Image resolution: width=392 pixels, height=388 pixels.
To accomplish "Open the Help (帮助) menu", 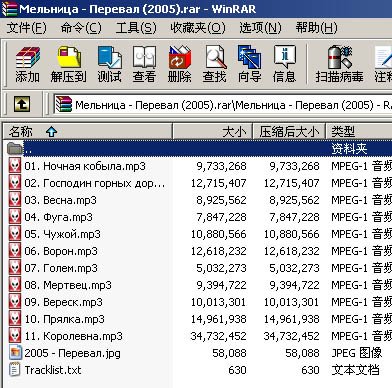I will point(317,28).
